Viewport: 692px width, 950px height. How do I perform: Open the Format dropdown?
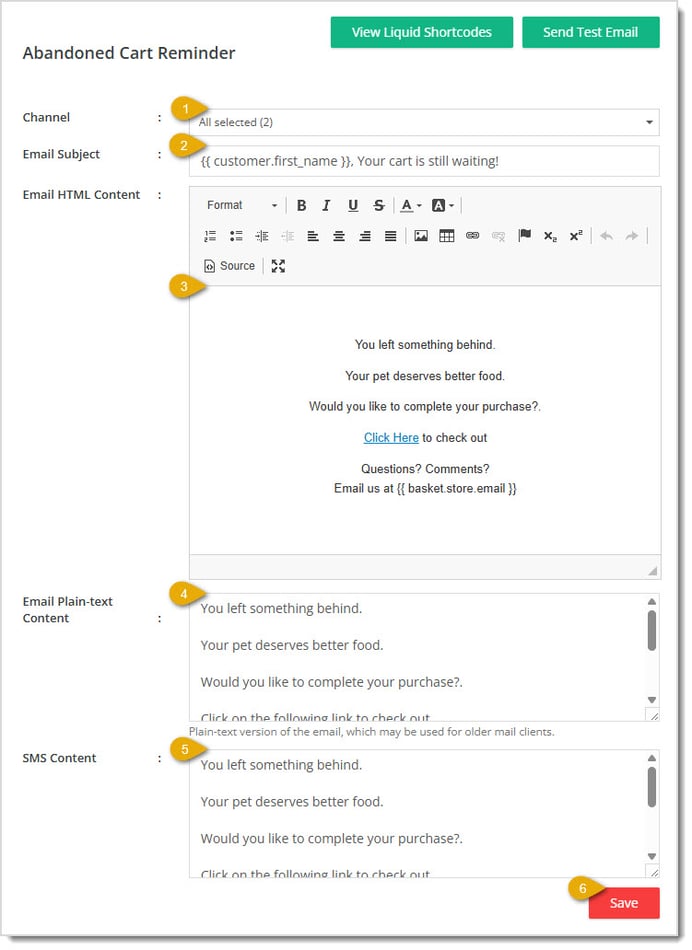tap(242, 206)
